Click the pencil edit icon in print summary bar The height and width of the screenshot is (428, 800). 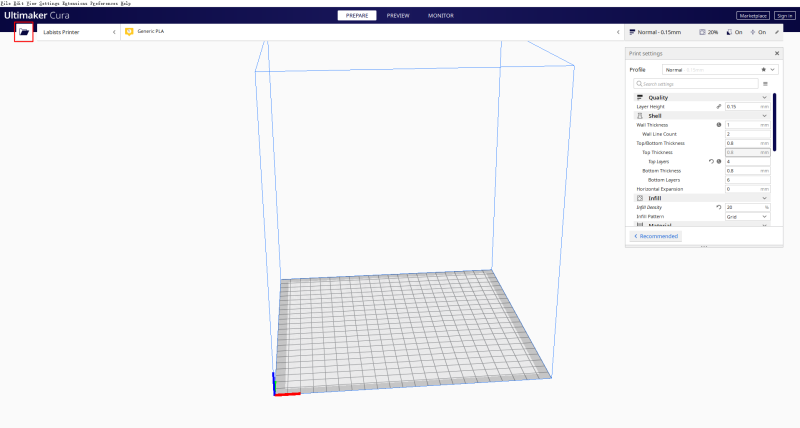click(x=777, y=32)
